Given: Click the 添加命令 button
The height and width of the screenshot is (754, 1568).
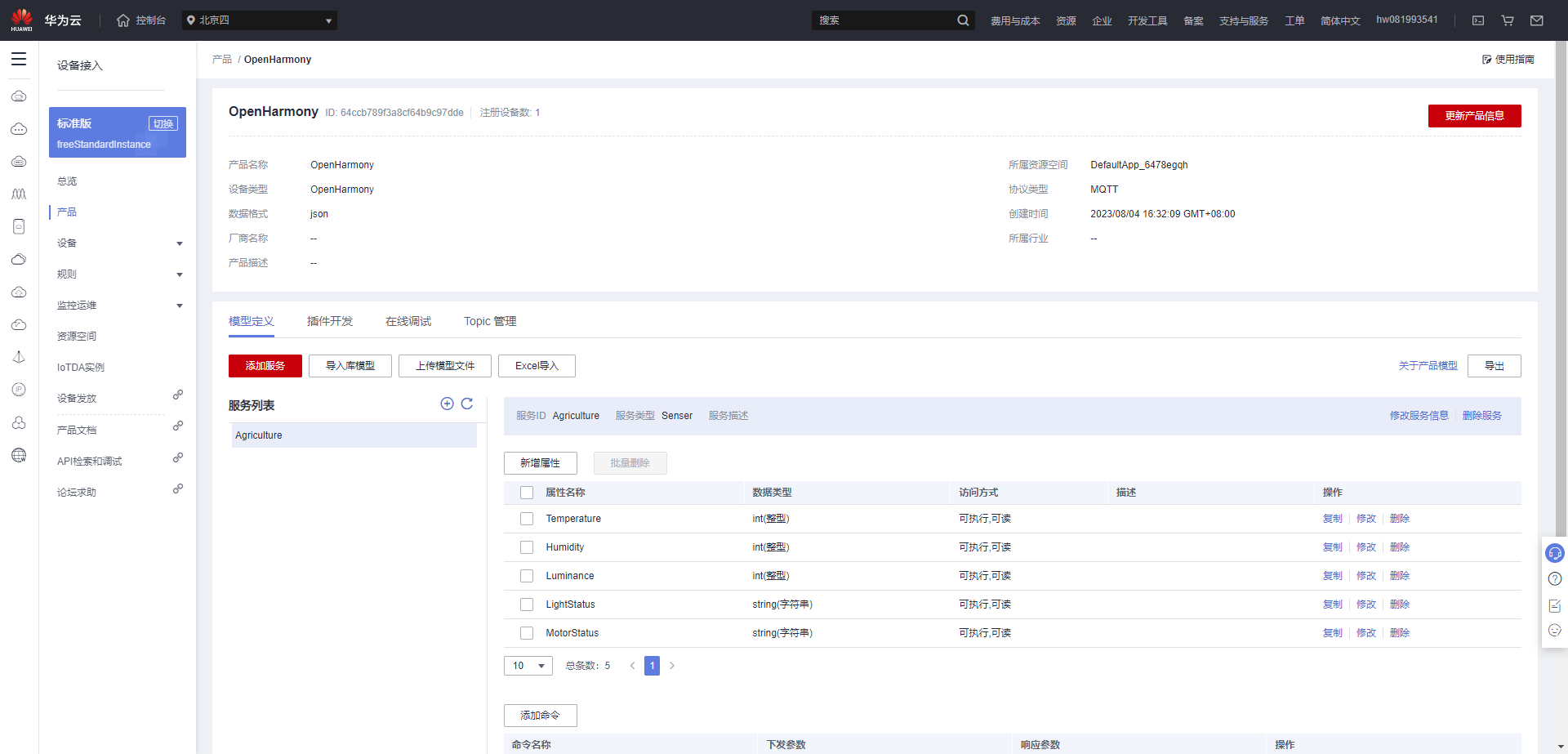Looking at the screenshot, I should tap(541, 716).
